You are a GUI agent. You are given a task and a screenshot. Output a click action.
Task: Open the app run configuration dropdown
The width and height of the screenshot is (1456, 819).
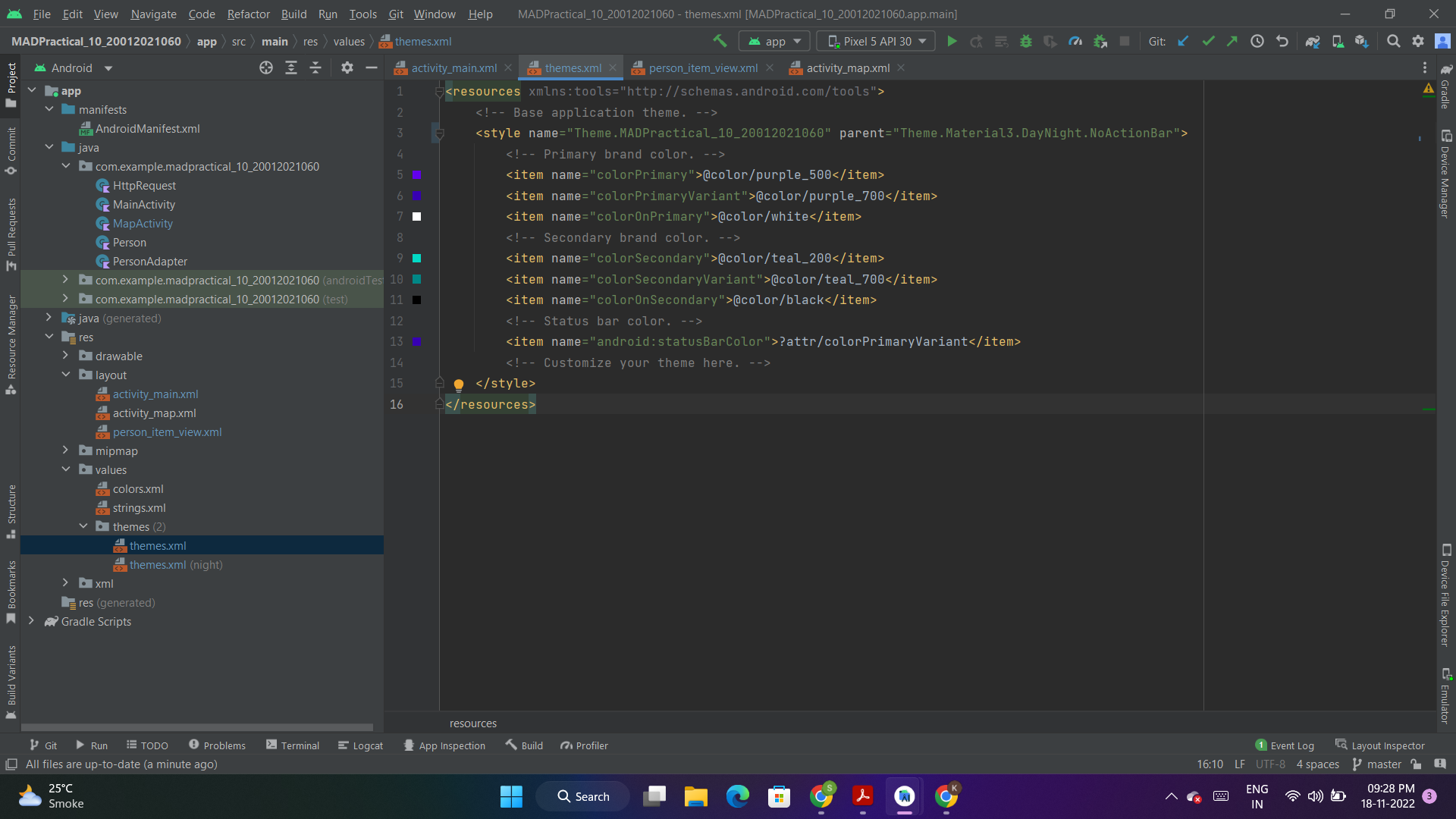(773, 41)
